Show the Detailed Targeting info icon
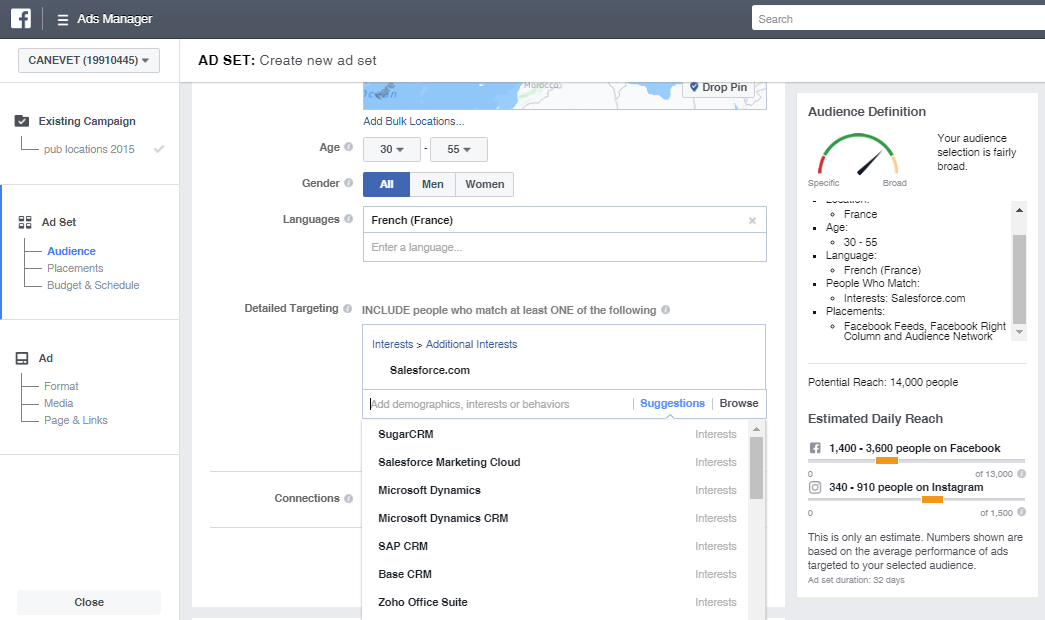The image size is (1045, 620). coord(347,308)
